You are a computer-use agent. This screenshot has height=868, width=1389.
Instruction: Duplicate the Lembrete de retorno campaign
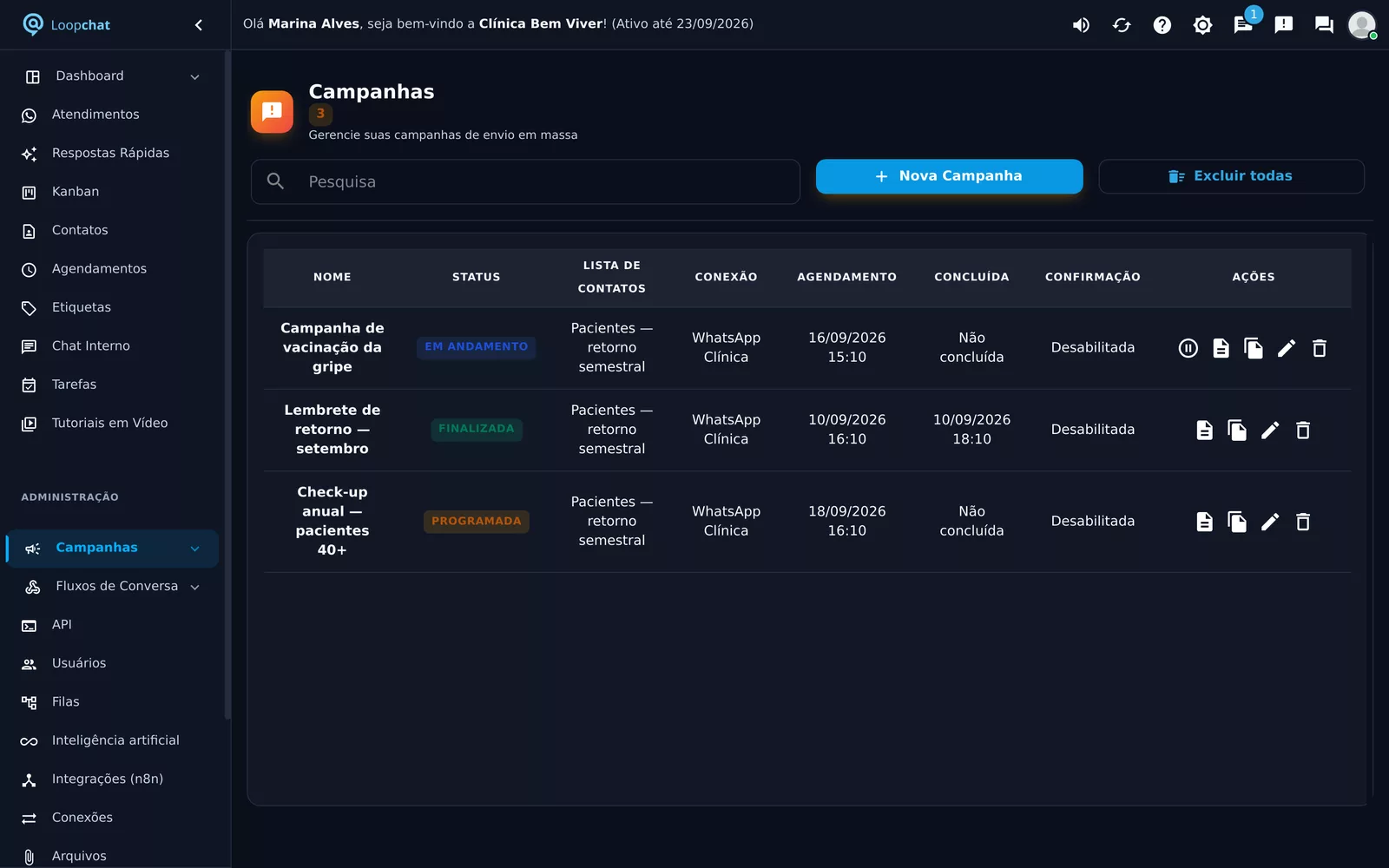point(1237,430)
